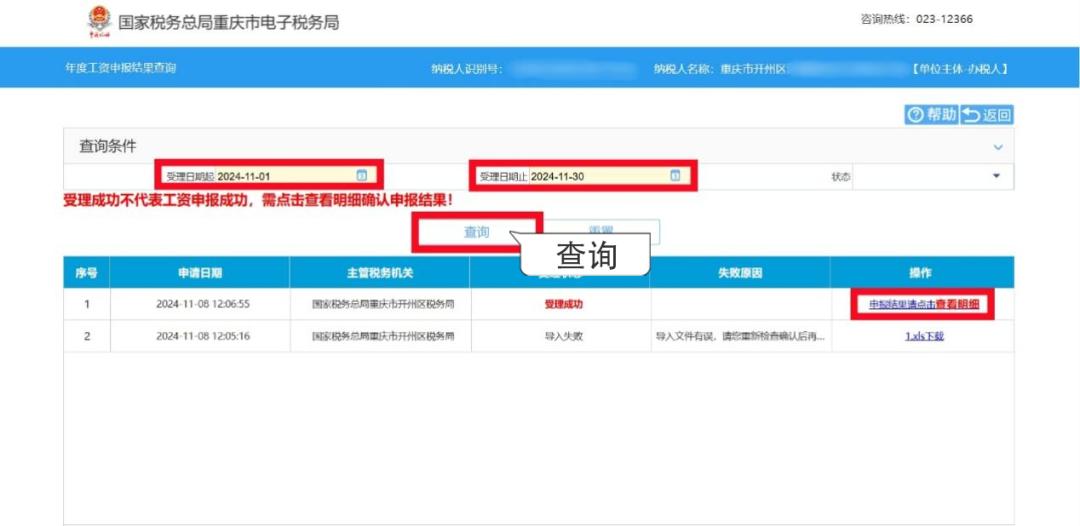Open 申报结果请点击查看明细 link
Screen dimensions: 1080x526
point(923,304)
